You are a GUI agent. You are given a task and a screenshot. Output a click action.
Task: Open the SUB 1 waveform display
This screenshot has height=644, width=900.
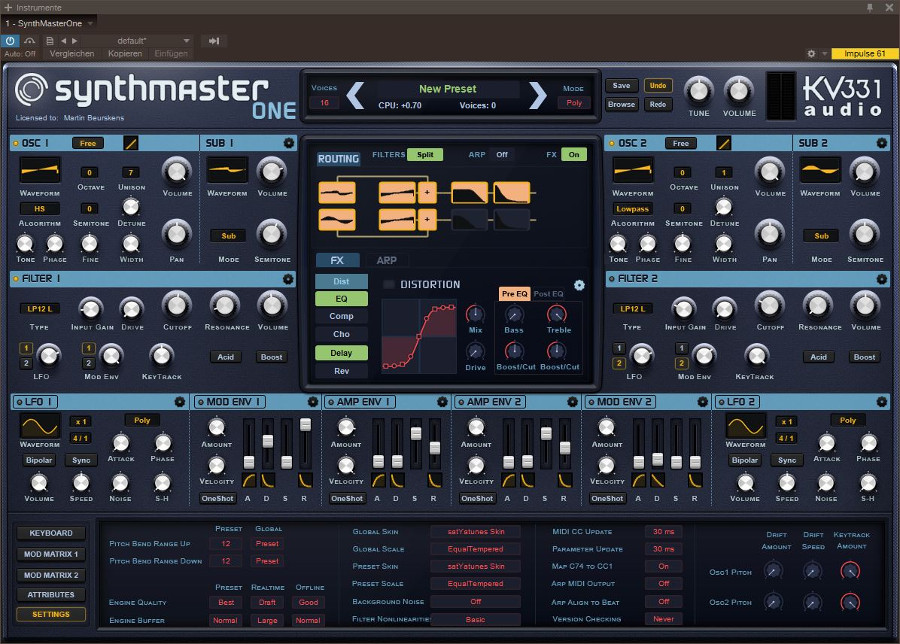click(227, 170)
